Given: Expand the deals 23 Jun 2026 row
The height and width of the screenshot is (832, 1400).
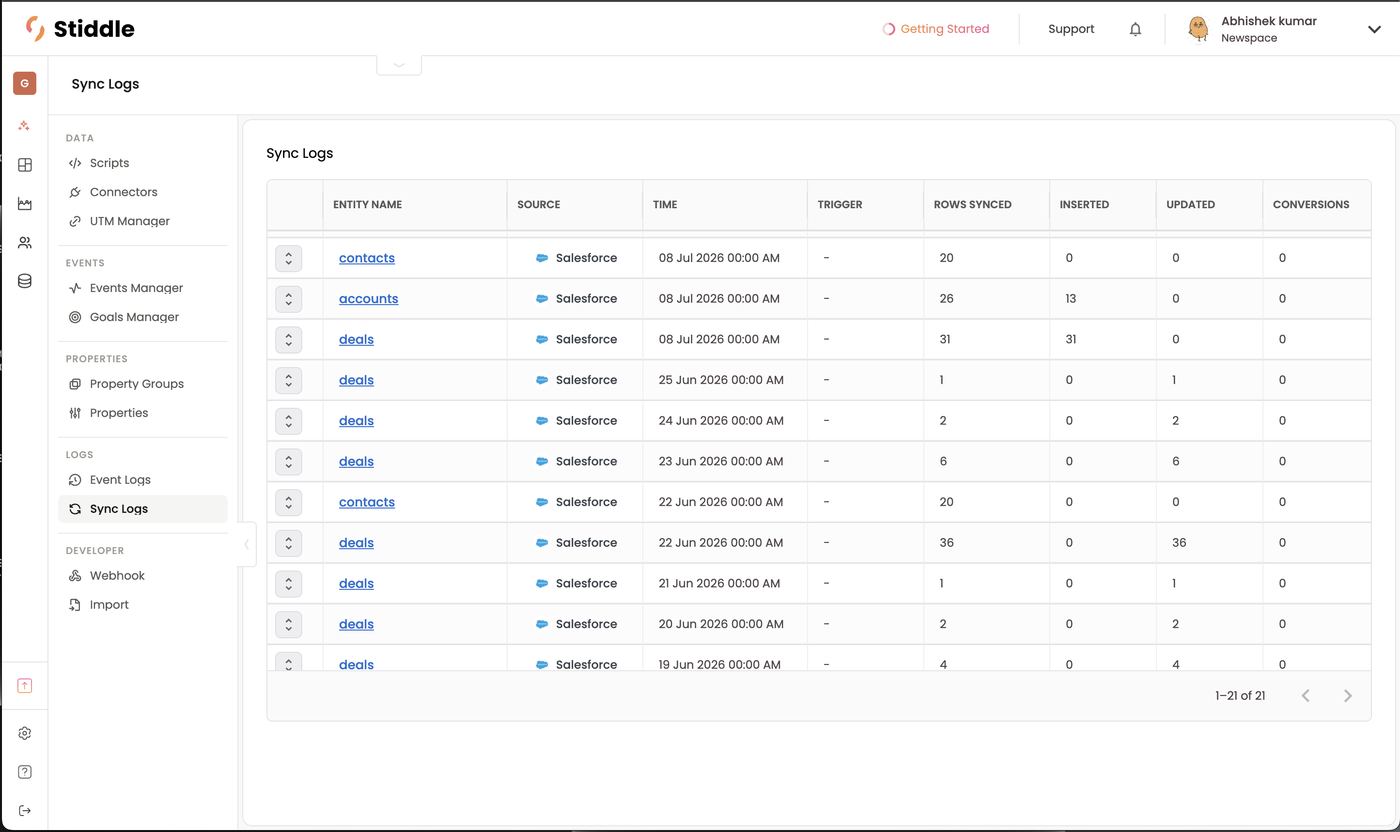Looking at the screenshot, I should pyautogui.click(x=288, y=462).
